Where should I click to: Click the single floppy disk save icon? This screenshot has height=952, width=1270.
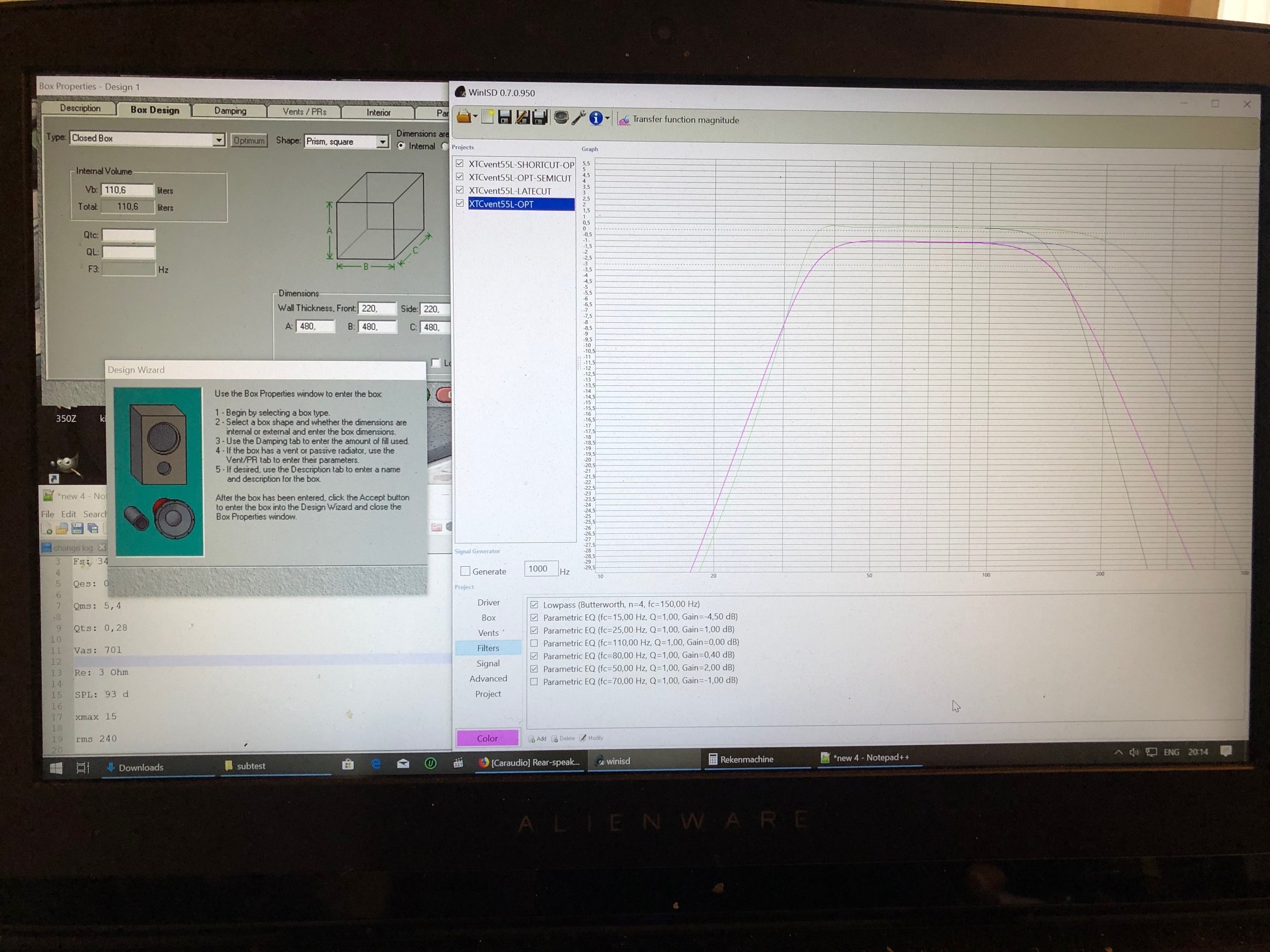(504, 117)
